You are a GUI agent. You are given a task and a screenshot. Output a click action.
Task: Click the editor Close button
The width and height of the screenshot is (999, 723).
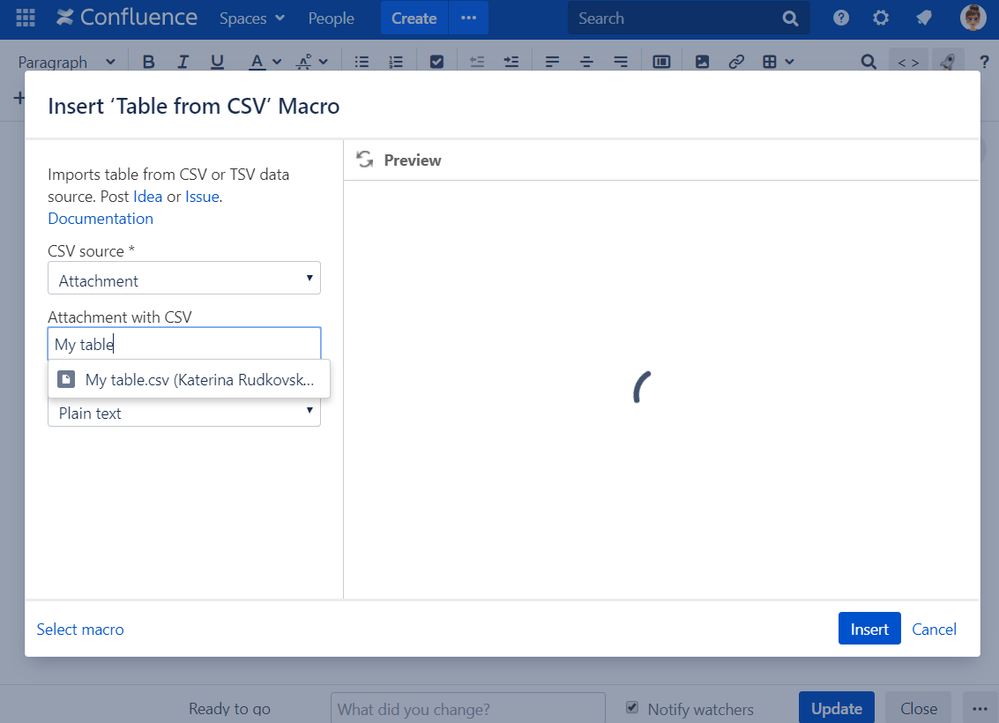click(x=918, y=708)
